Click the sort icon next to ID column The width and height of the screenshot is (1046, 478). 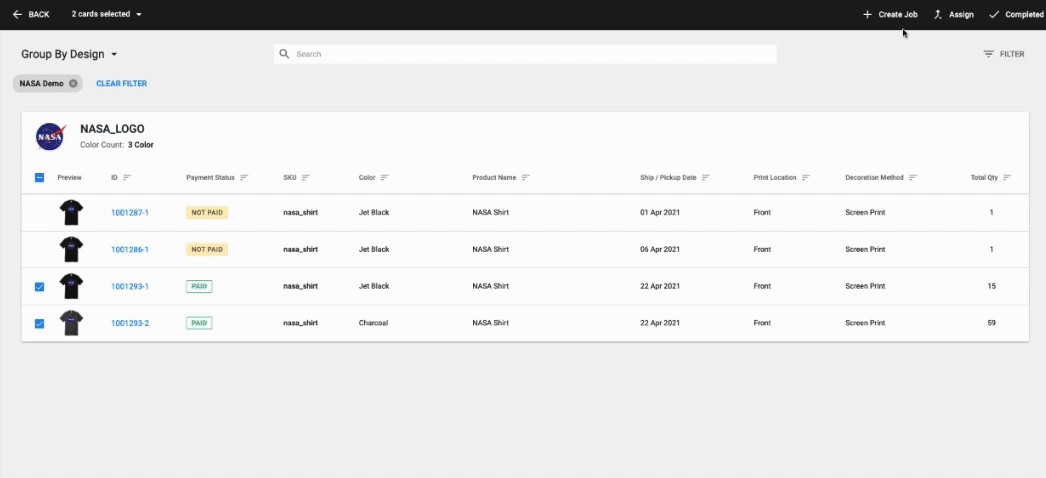pos(127,178)
